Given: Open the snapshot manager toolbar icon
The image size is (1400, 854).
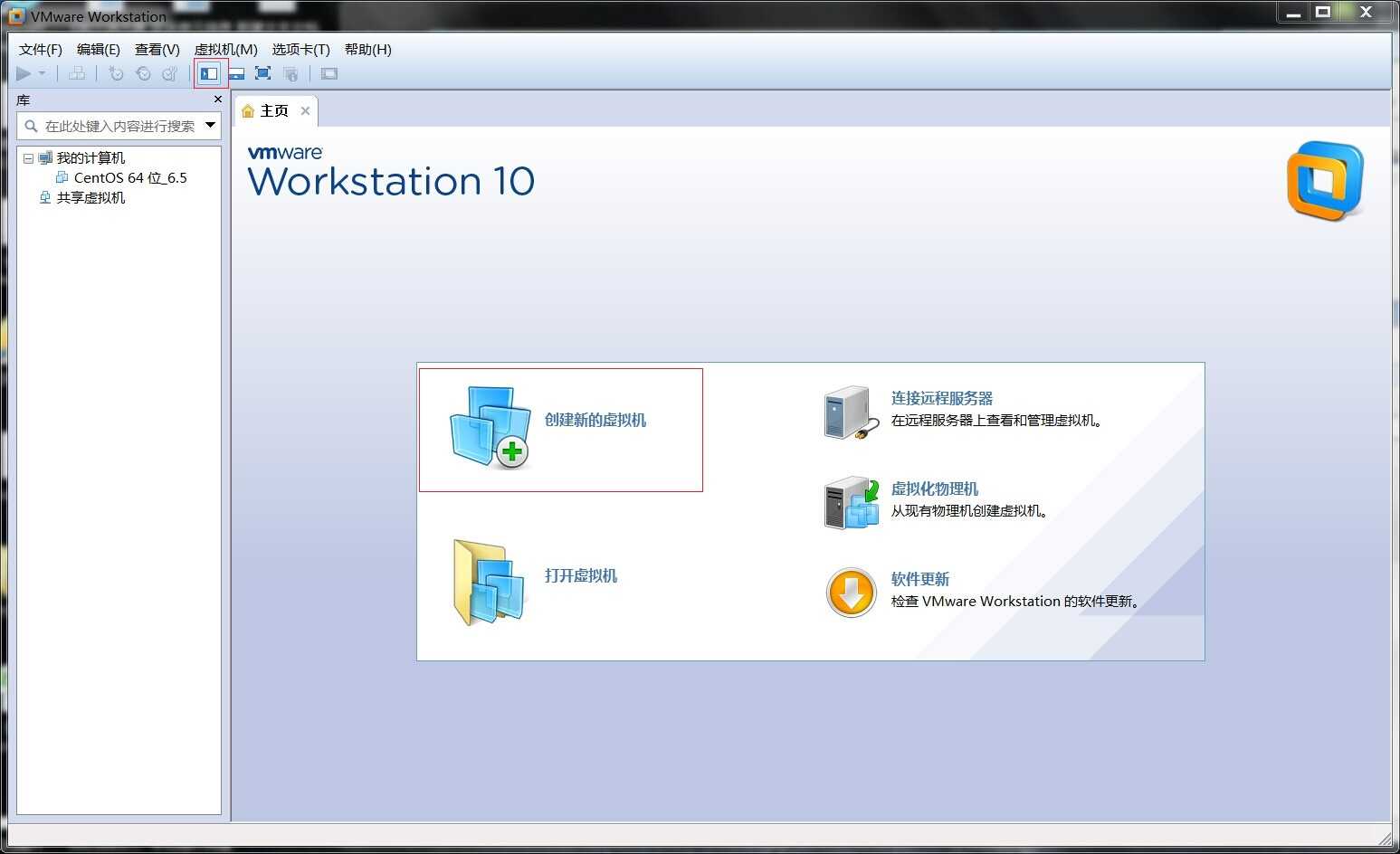Looking at the screenshot, I should (x=170, y=73).
